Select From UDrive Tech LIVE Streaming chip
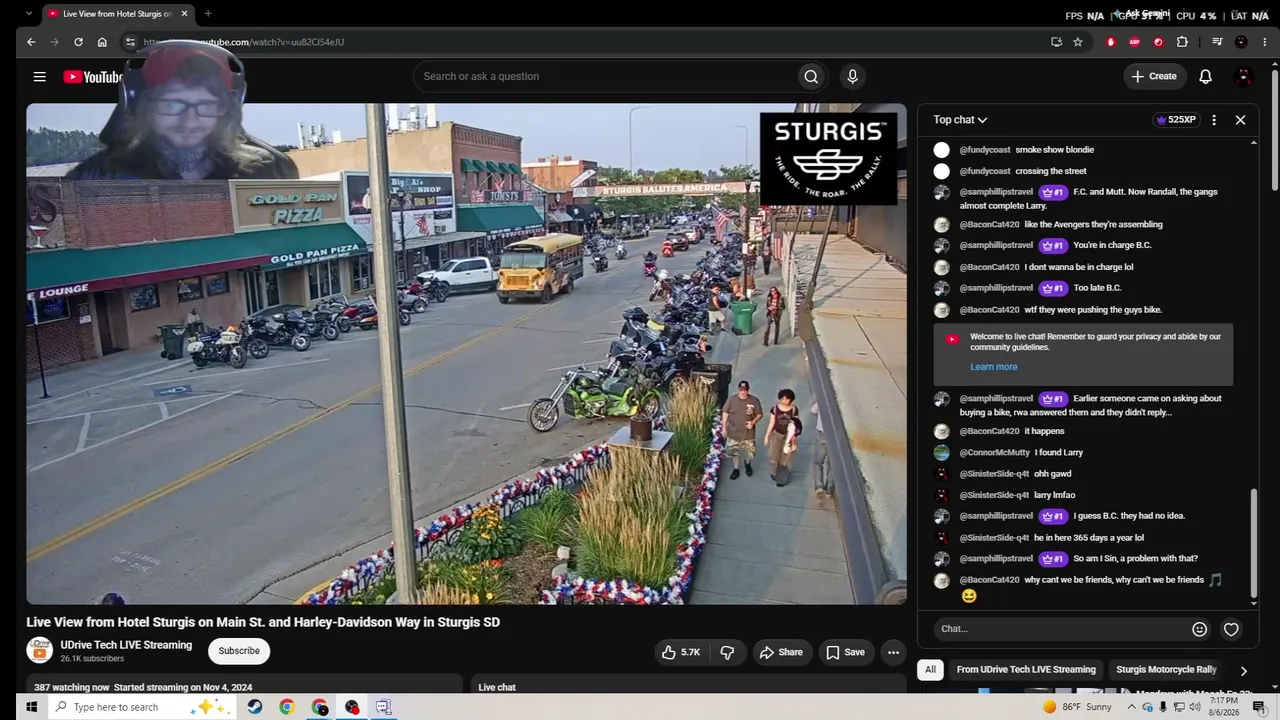This screenshot has width=1280, height=720. pyautogui.click(x=1026, y=670)
